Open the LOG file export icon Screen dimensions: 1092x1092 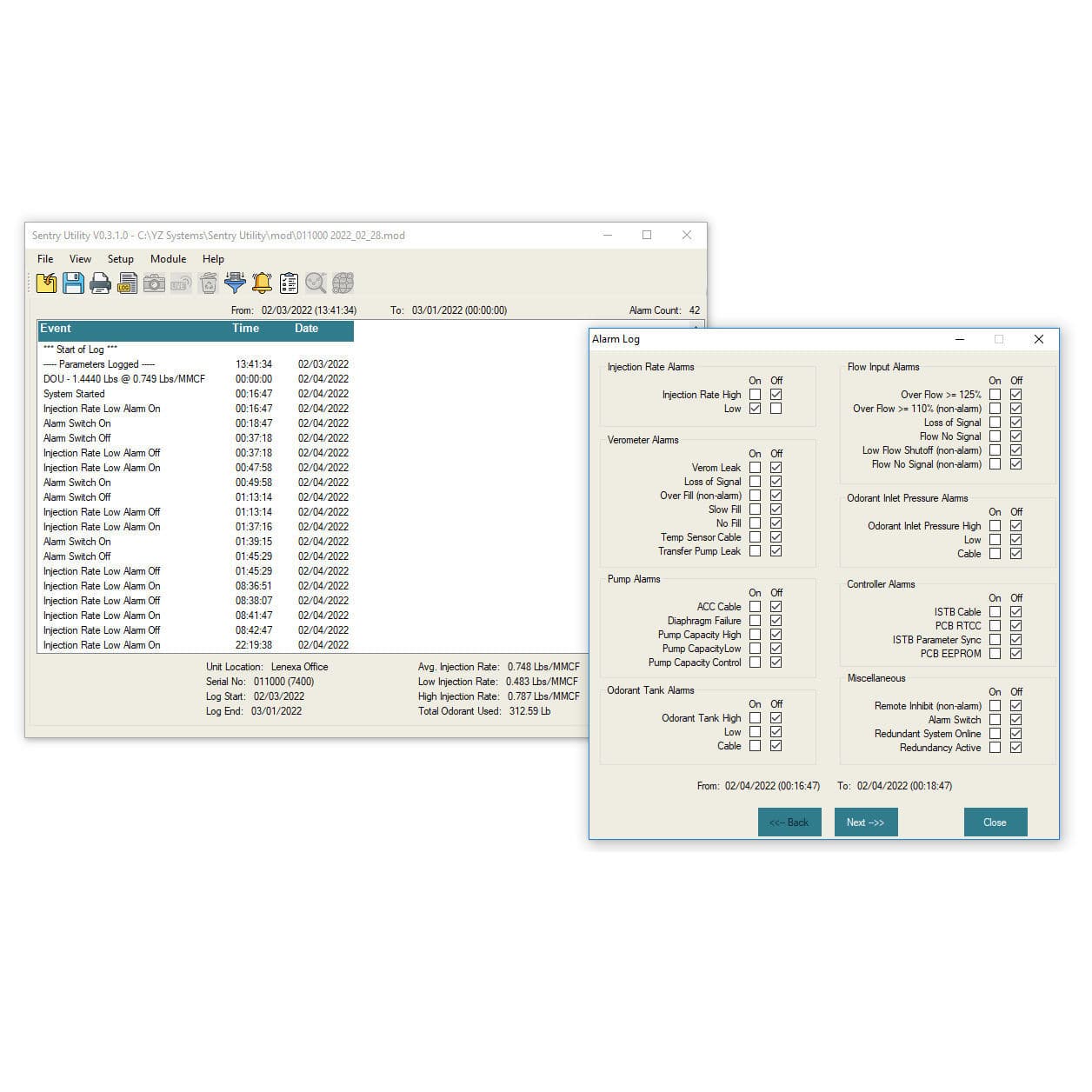click(x=127, y=283)
